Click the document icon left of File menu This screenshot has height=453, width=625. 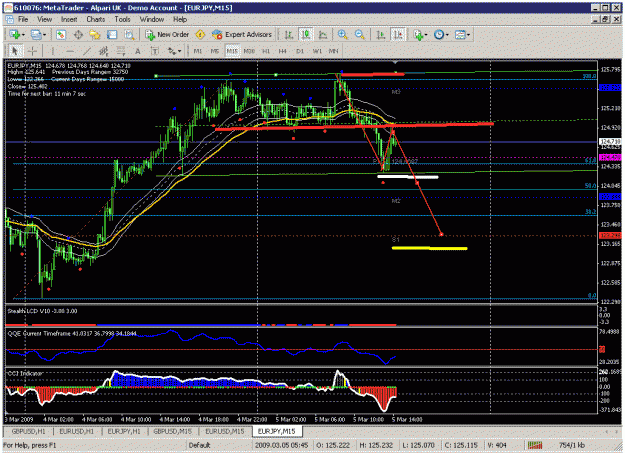9,19
